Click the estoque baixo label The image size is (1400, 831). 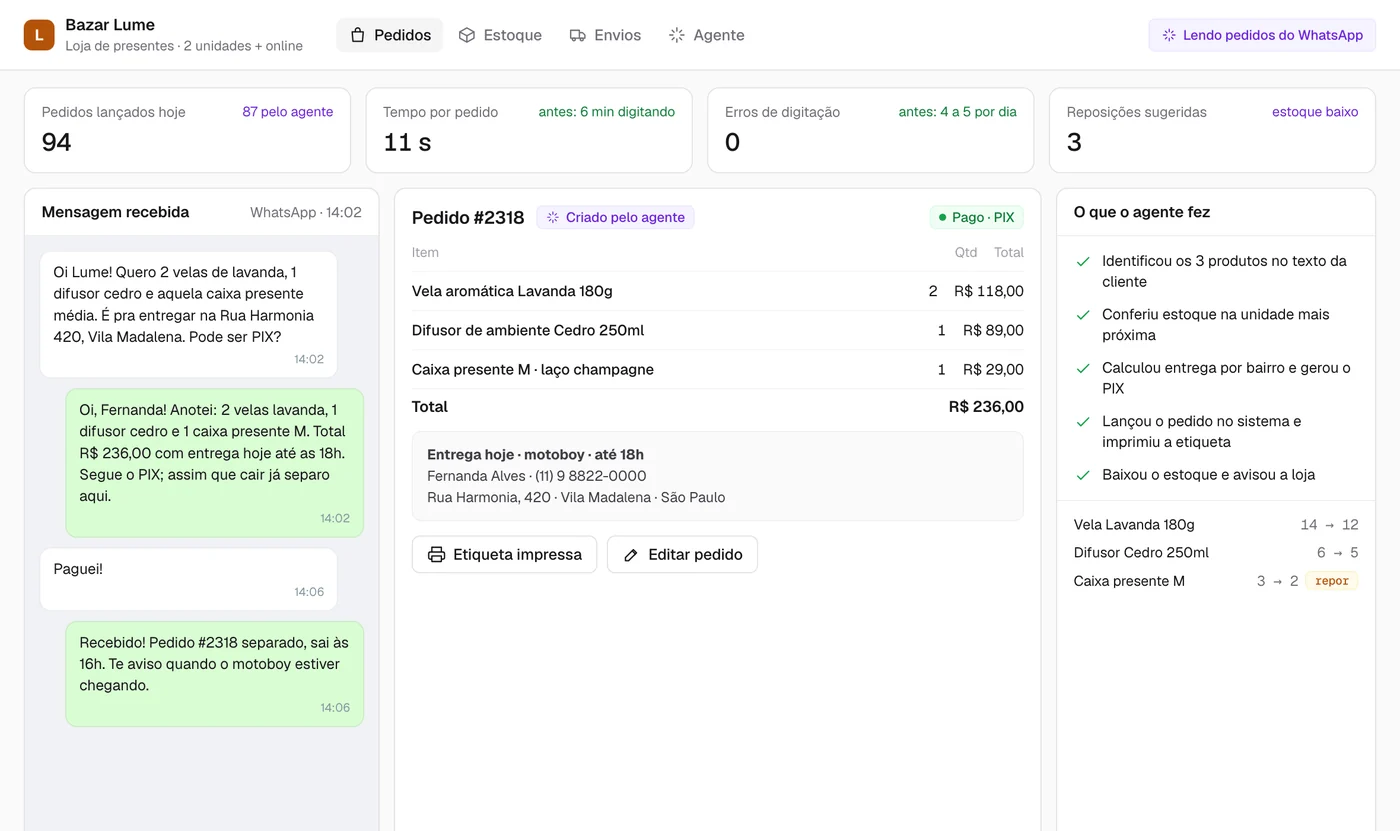1315,112
